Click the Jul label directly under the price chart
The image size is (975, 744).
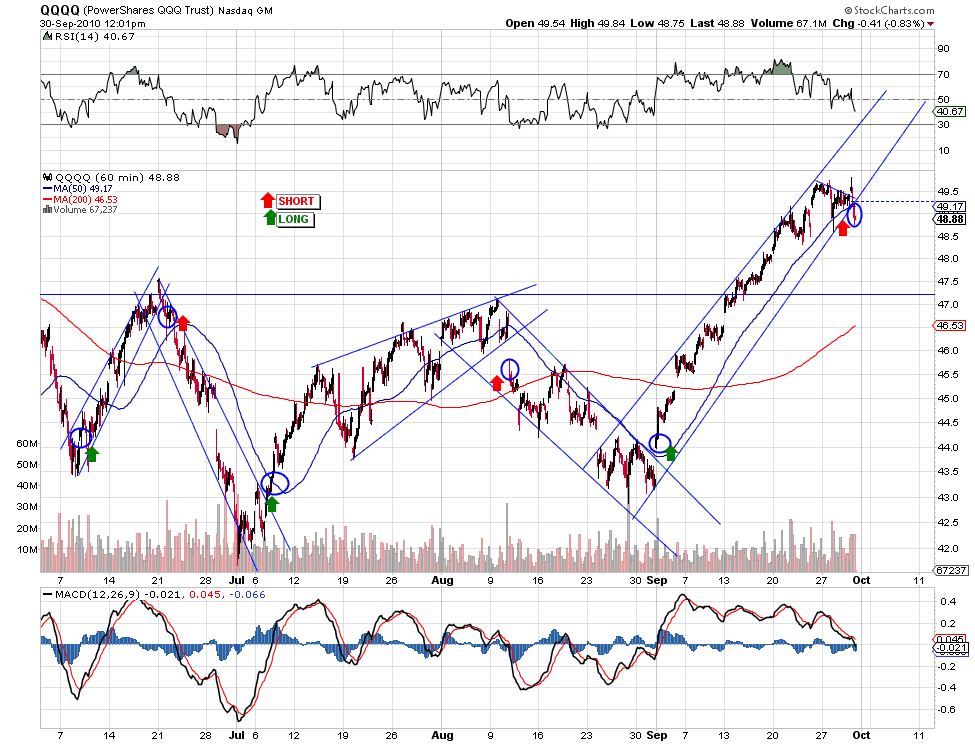coord(237,580)
